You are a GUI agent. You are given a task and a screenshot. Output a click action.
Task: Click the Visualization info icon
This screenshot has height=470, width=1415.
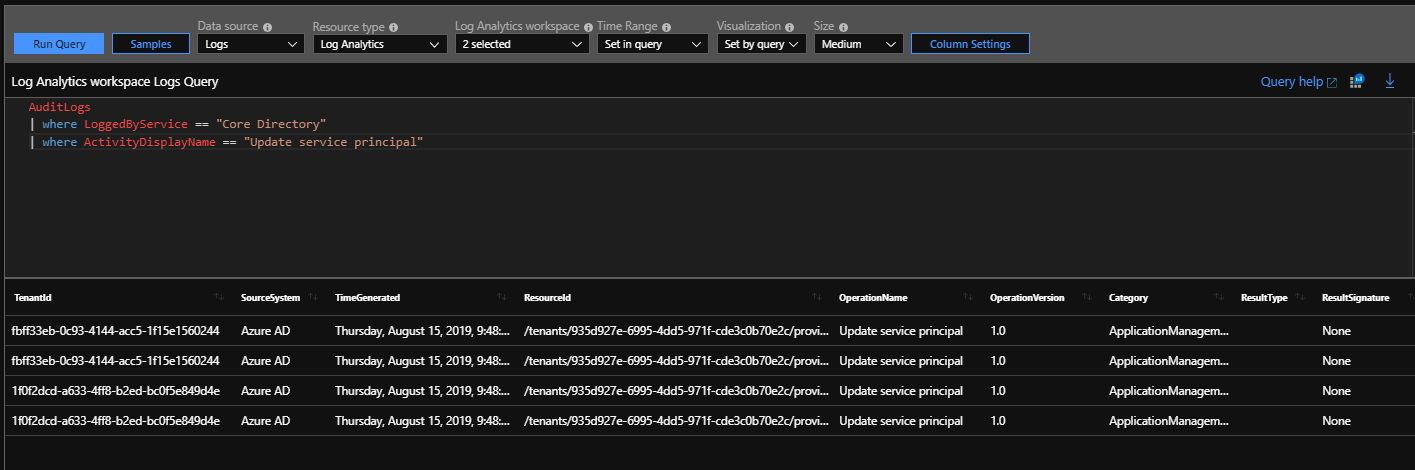pyautogui.click(x=790, y=27)
